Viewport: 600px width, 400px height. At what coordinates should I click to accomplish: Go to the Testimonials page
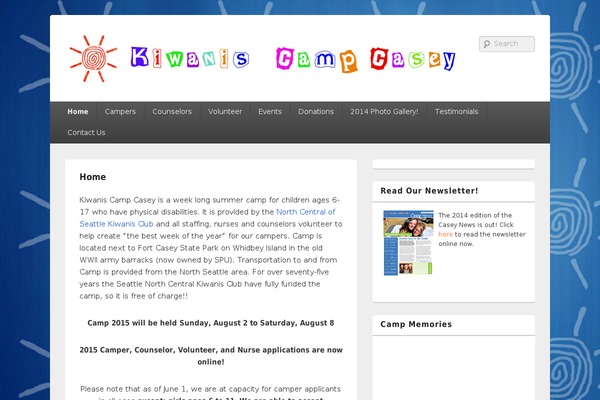[x=457, y=111]
